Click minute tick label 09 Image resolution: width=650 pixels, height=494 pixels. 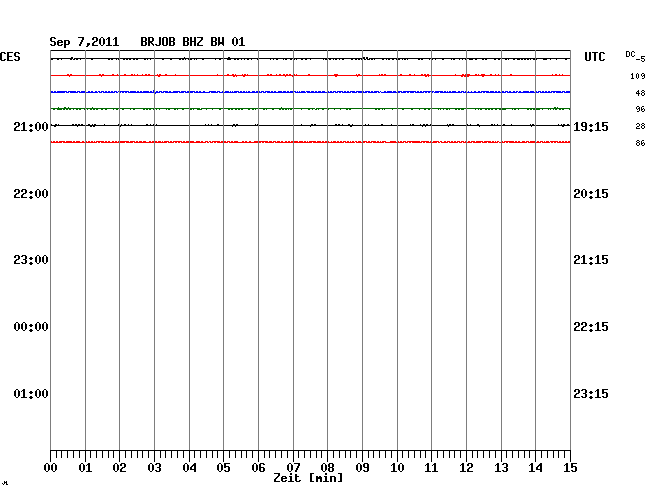362,468
